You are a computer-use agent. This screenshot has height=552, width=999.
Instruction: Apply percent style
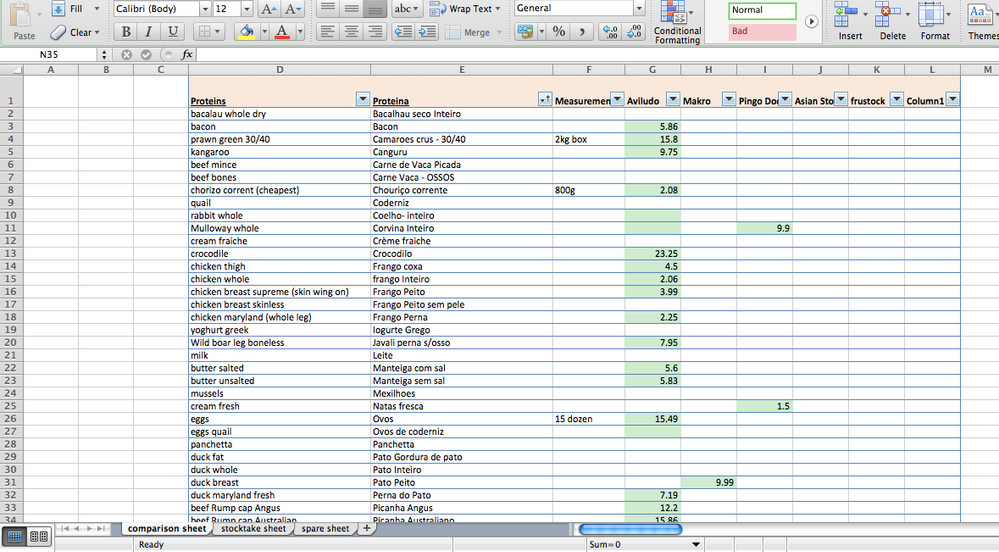point(559,31)
